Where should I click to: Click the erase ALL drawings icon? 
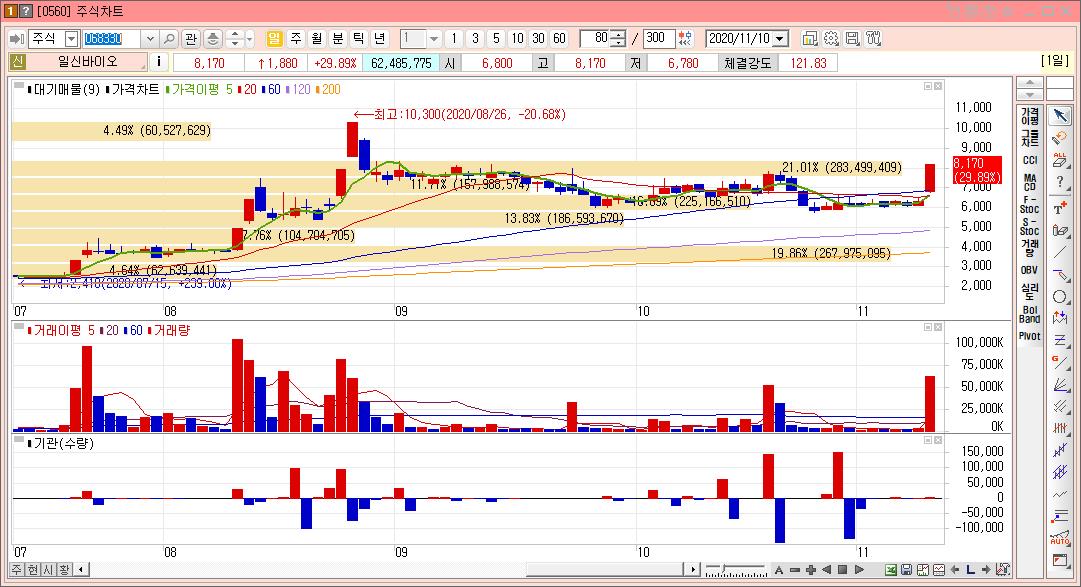pyautogui.click(x=1060, y=160)
